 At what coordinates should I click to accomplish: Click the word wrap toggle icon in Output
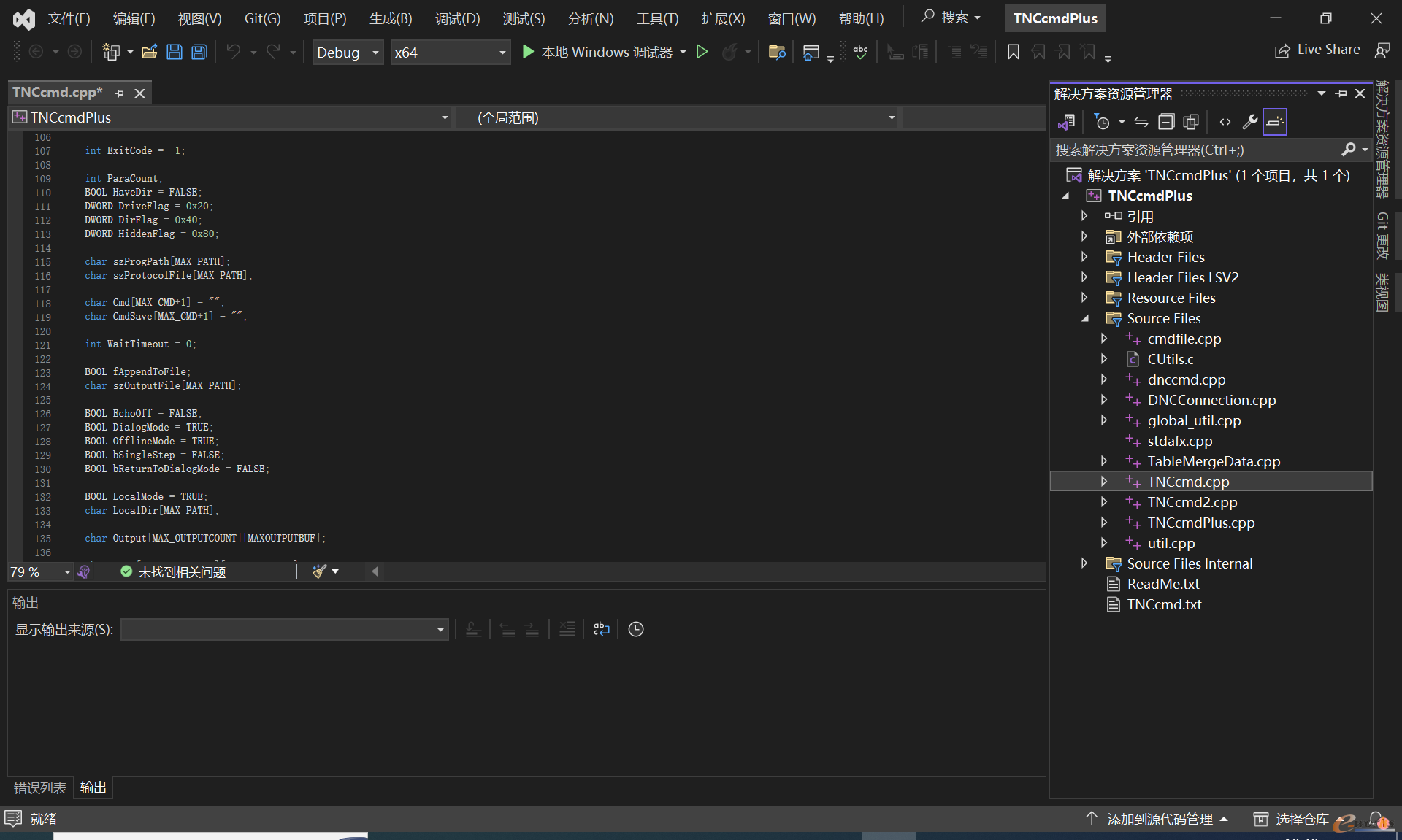[x=602, y=629]
